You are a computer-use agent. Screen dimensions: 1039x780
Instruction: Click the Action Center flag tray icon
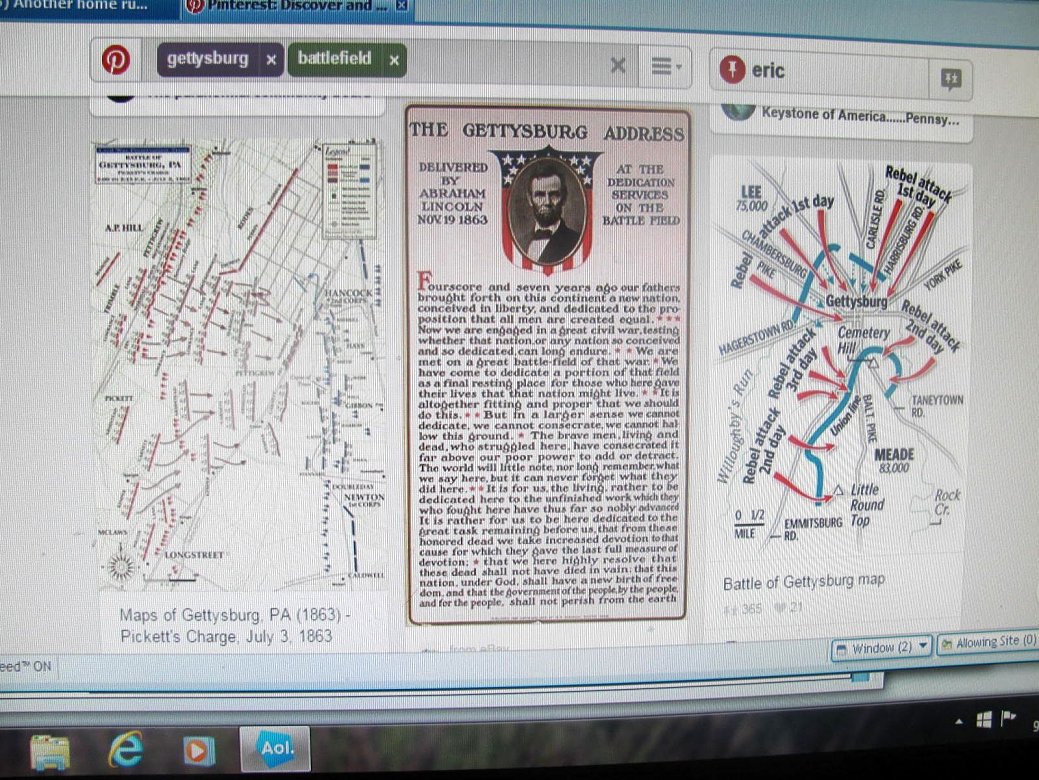tap(1008, 718)
